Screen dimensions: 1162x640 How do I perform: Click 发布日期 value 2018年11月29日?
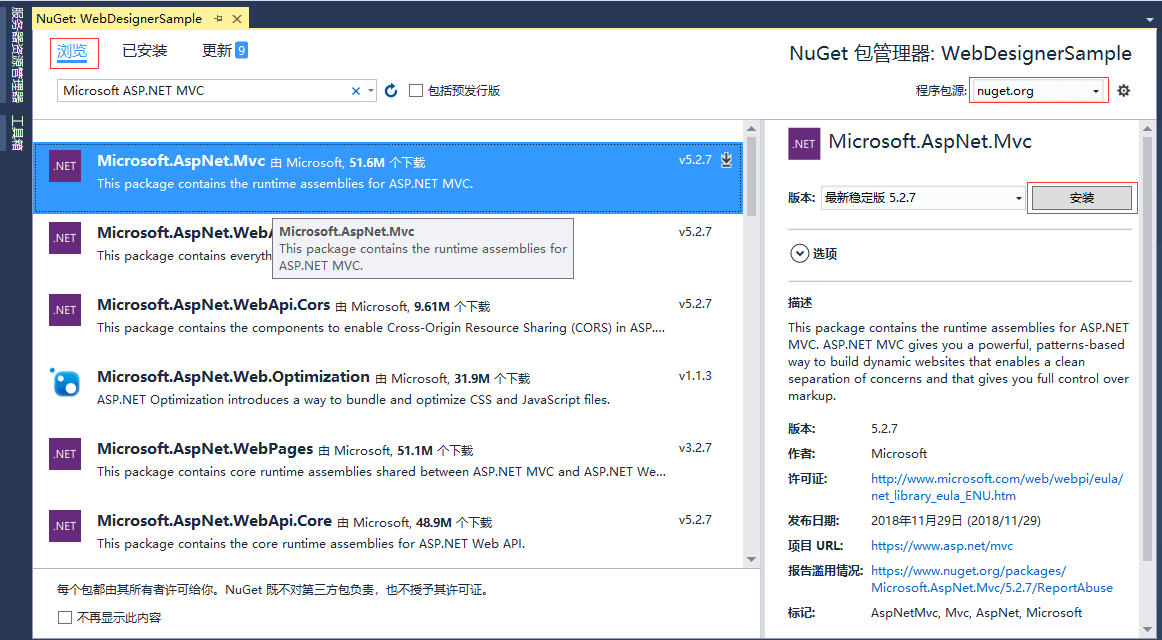pyautogui.click(x=955, y=521)
